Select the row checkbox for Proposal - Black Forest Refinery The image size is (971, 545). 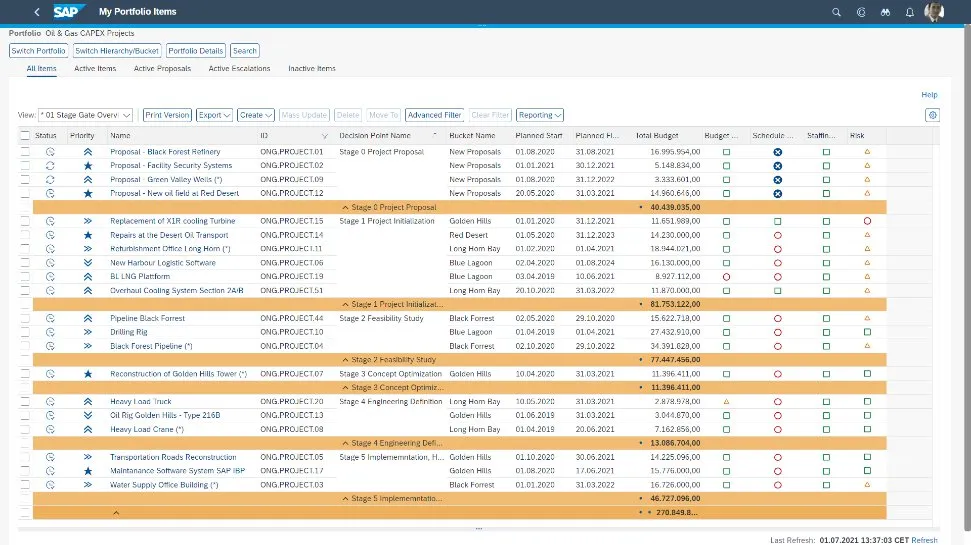point(25,151)
